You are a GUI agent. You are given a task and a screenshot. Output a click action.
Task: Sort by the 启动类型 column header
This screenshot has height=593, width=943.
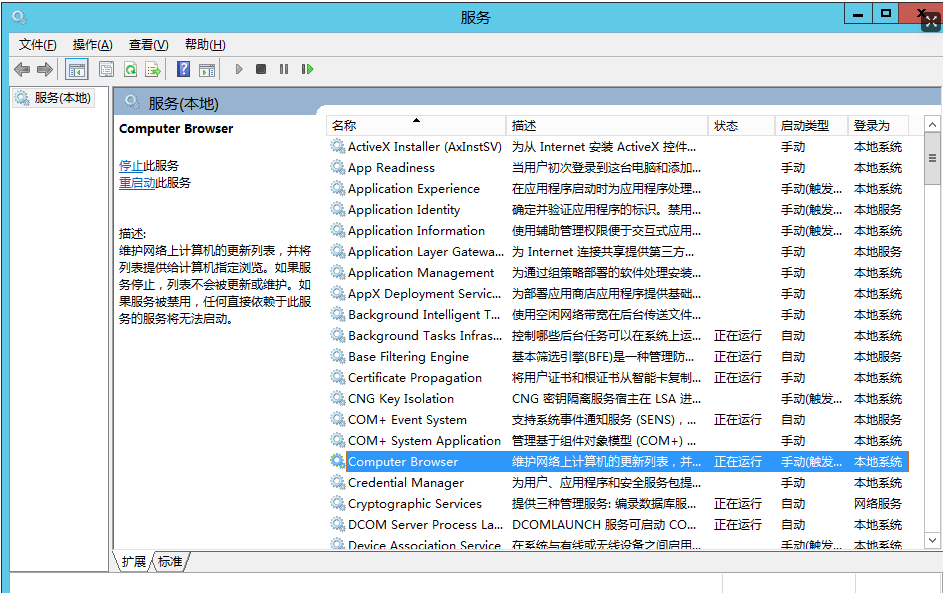point(811,125)
